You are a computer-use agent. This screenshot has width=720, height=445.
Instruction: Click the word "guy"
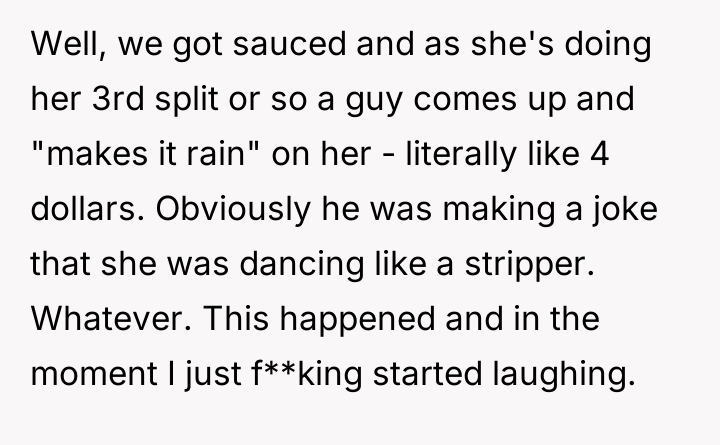[x=392, y=103]
